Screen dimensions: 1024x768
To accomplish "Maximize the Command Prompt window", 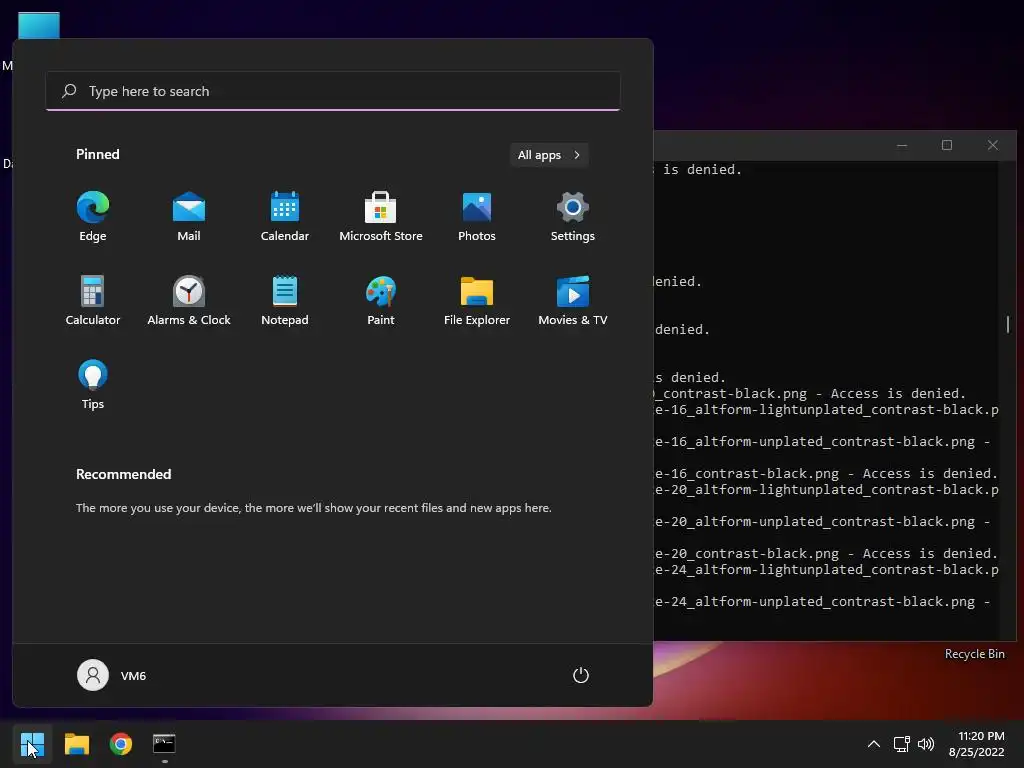I will (947, 145).
